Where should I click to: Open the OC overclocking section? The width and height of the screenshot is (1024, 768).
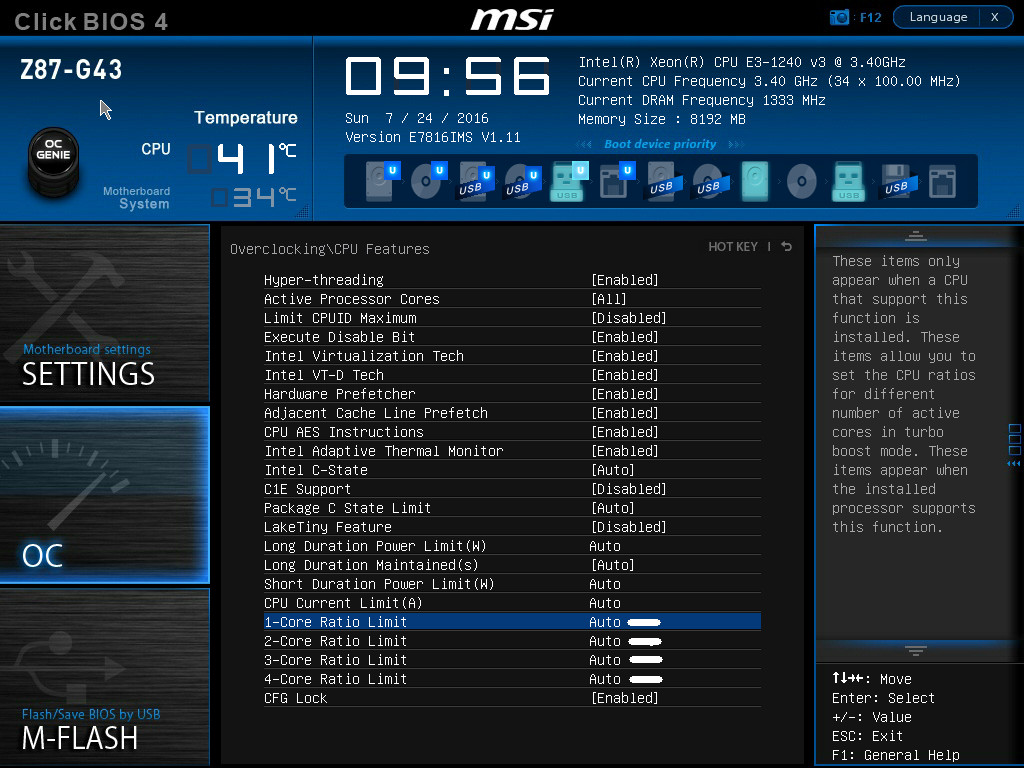(104, 495)
